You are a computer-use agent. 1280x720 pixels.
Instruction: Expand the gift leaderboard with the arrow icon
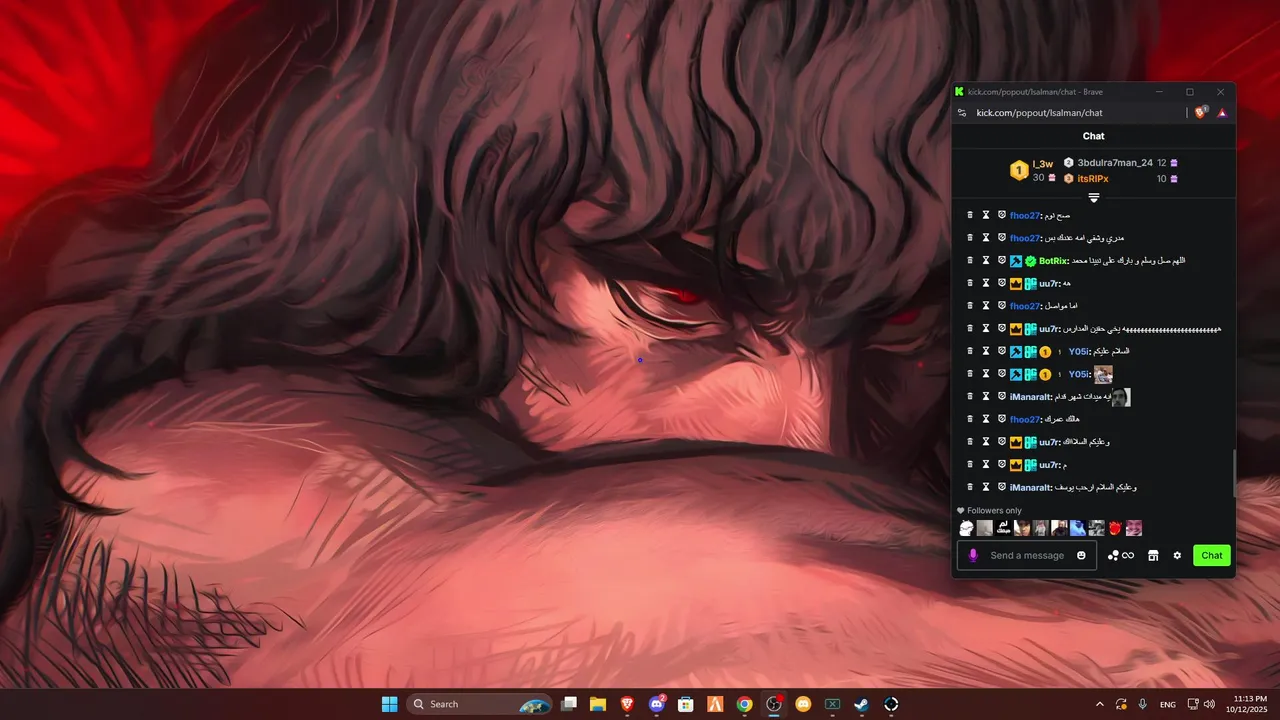(1094, 198)
